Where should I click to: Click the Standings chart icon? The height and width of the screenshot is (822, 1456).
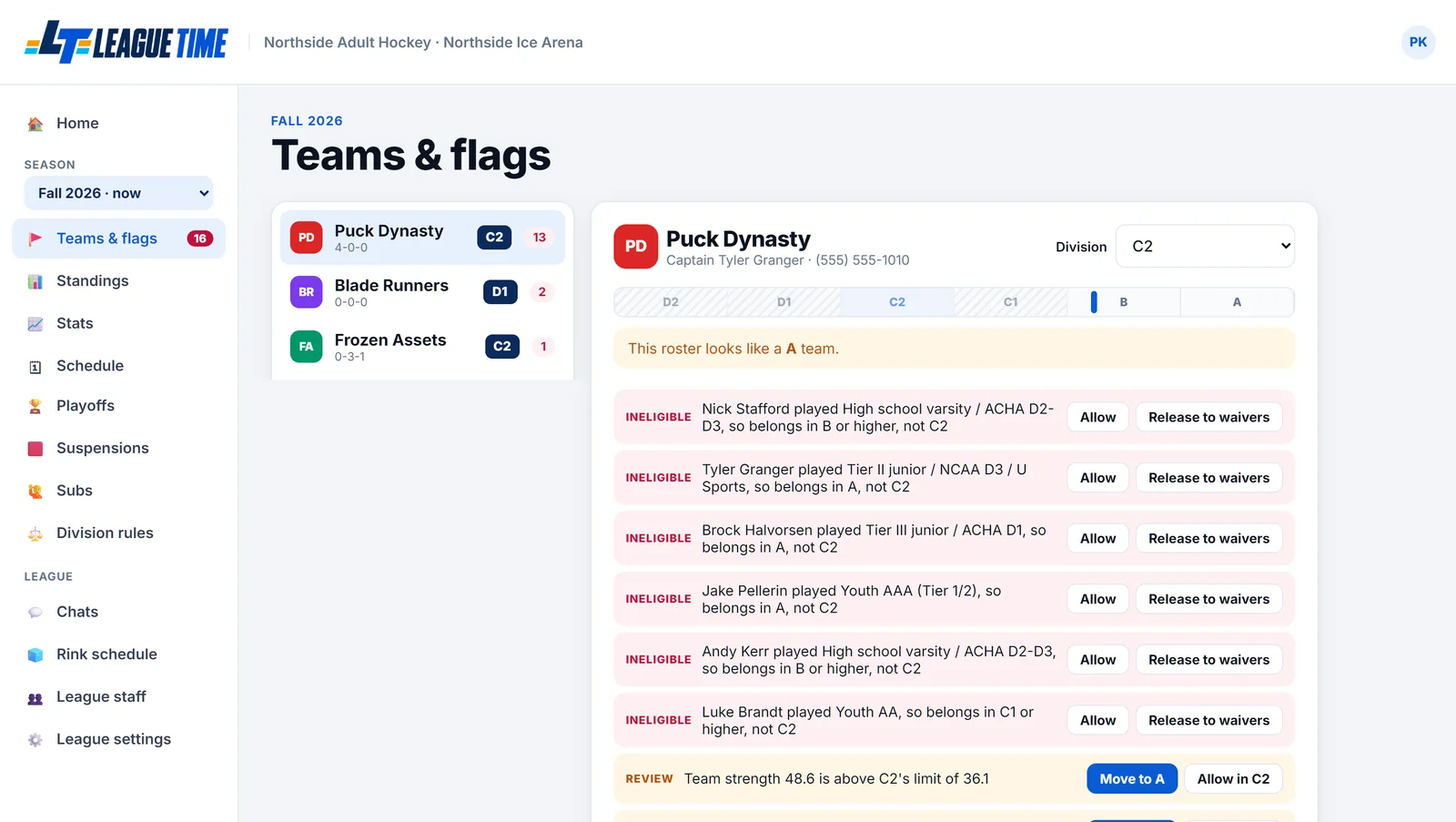click(x=35, y=281)
